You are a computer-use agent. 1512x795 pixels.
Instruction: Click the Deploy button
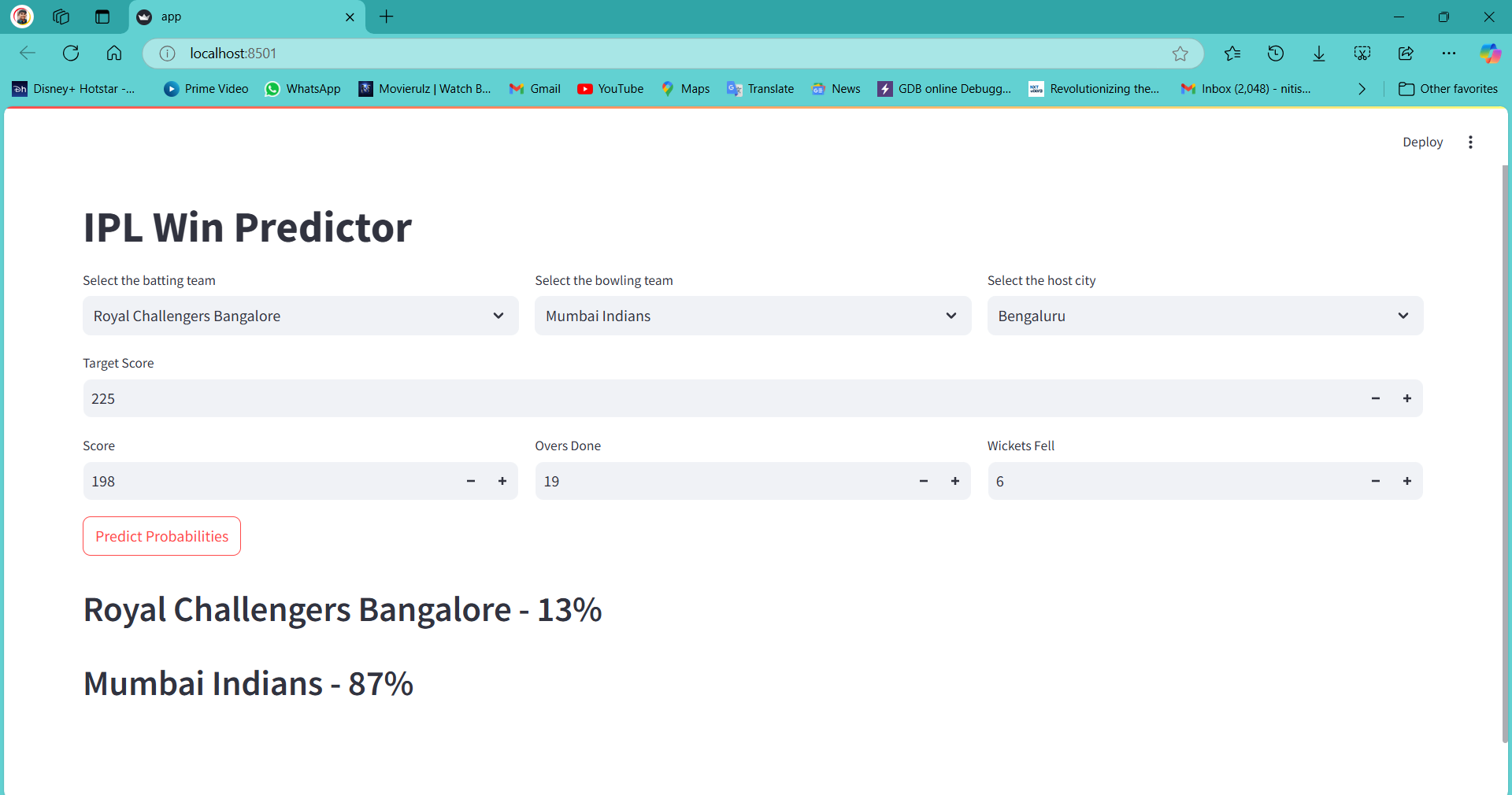1422,142
